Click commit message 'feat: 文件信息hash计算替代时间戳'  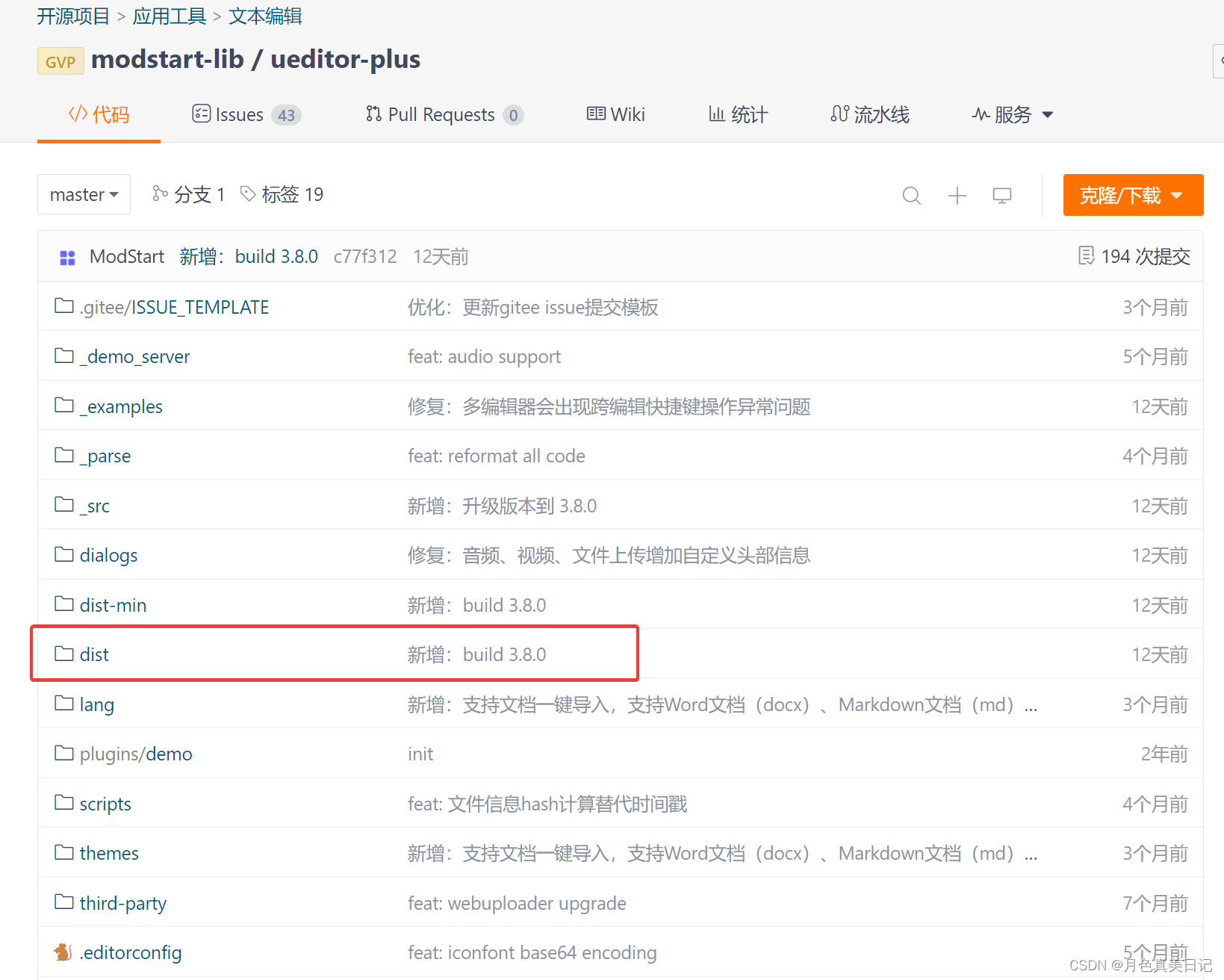coord(547,804)
